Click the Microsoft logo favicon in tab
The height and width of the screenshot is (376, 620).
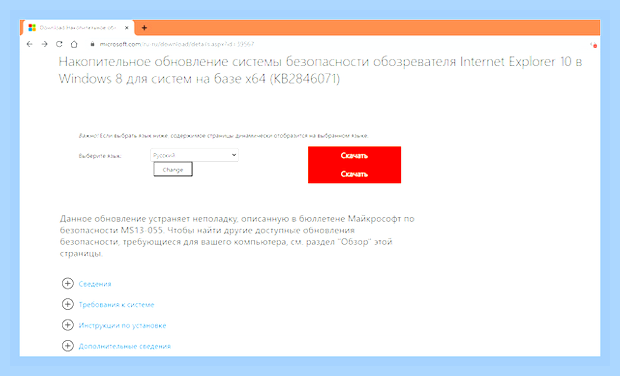(32, 28)
